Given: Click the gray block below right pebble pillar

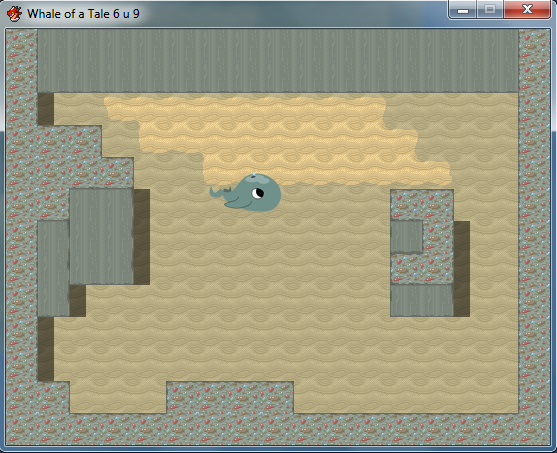Looking at the screenshot, I should [422, 300].
